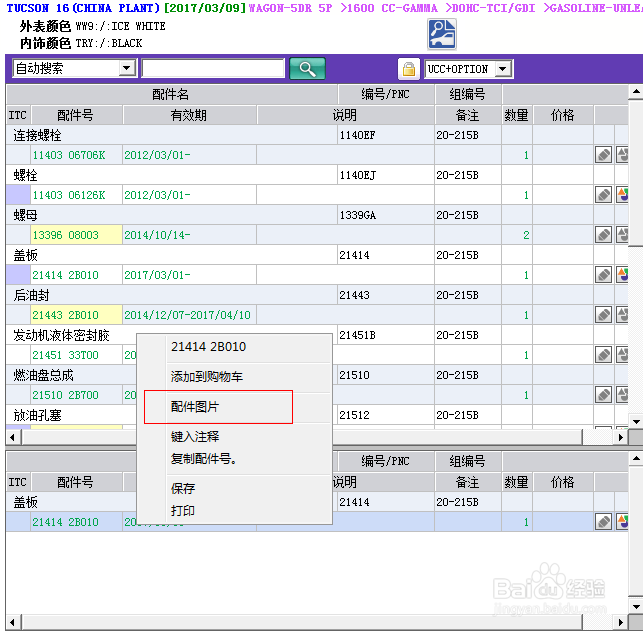Click the upper 组编号 column header

tap(468, 95)
